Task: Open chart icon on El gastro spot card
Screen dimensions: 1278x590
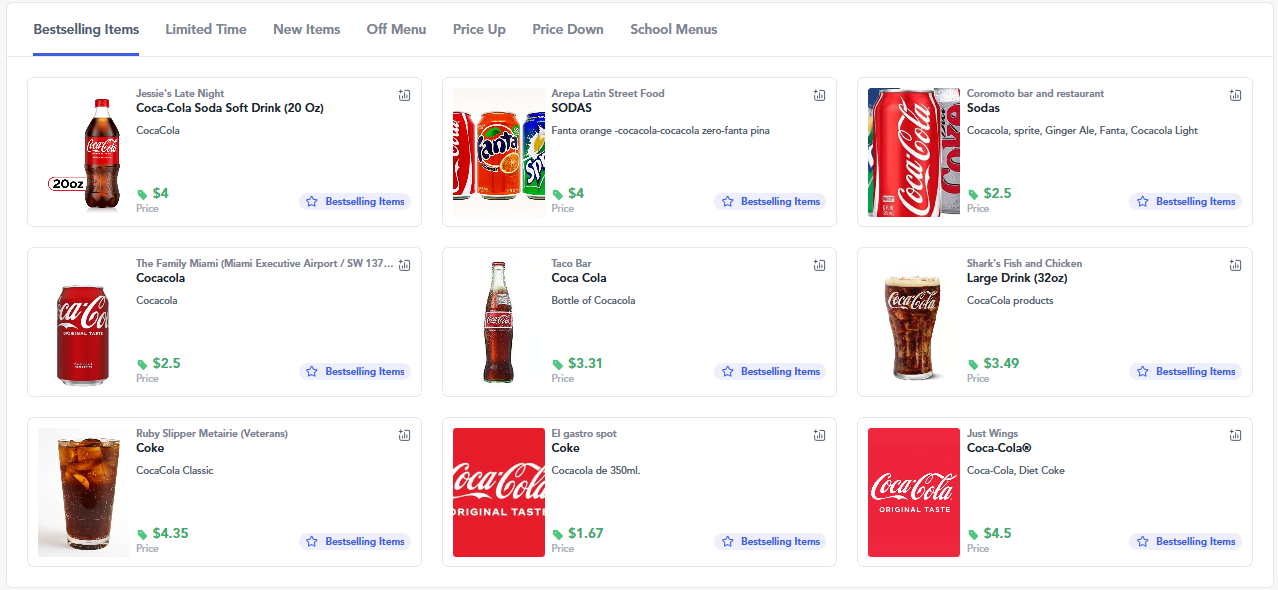Action: [819, 435]
